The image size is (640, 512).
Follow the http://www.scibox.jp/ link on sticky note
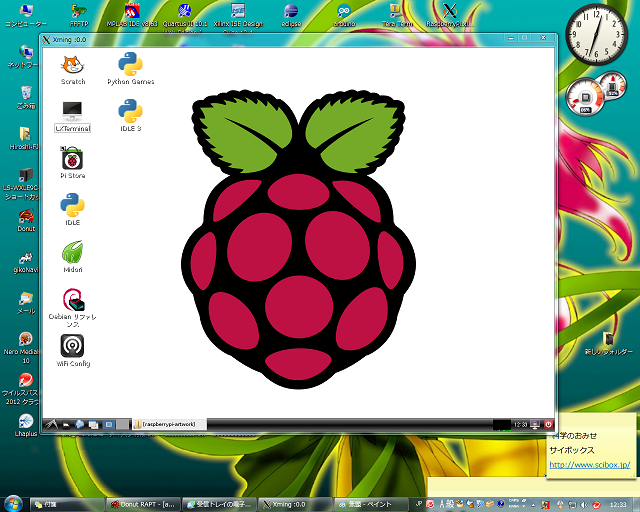click(x=590, y=465)
